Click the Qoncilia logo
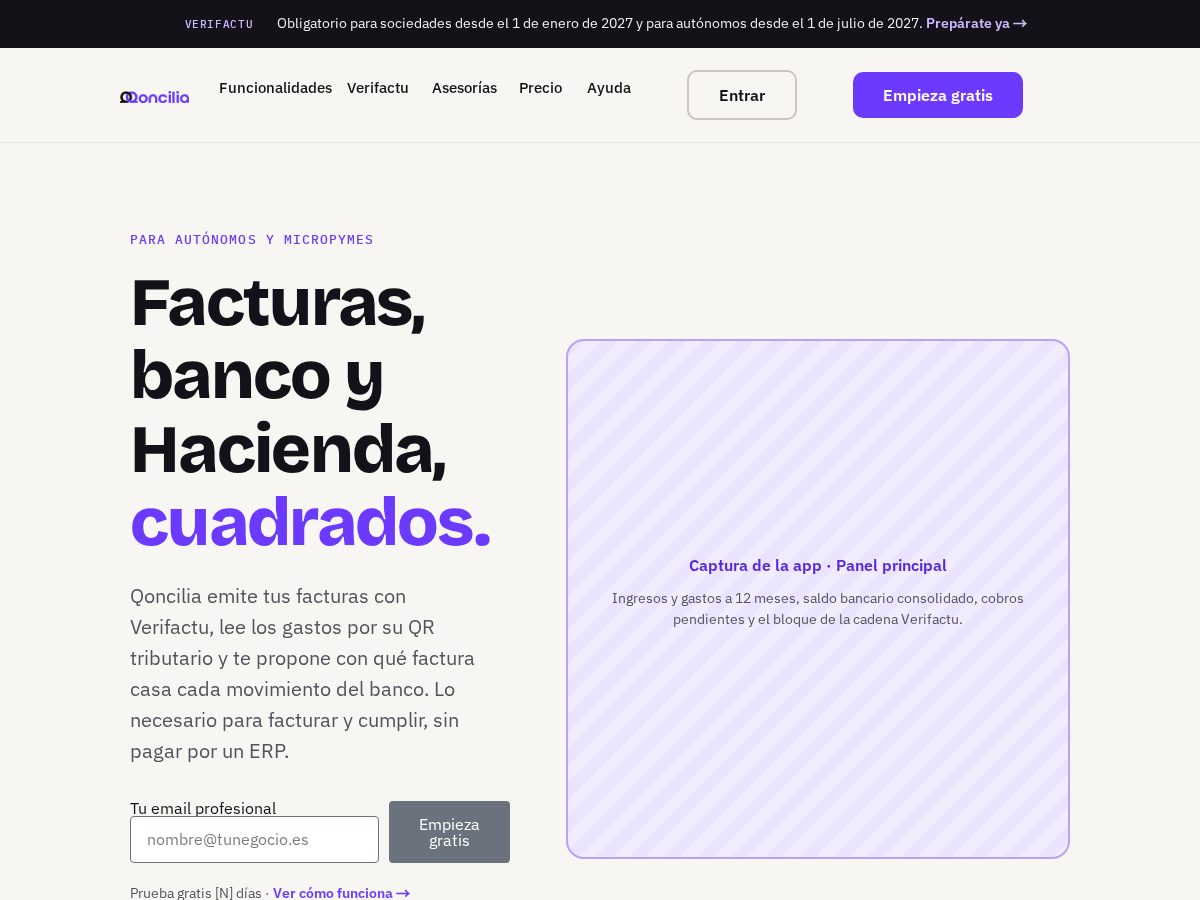Viewport: 1200px width, 900px height. [155, 97]
